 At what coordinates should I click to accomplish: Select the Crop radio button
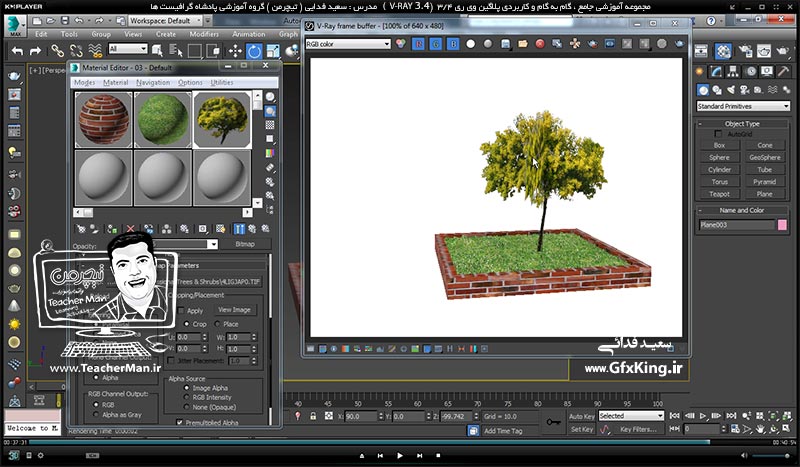[x=186, y=324]
